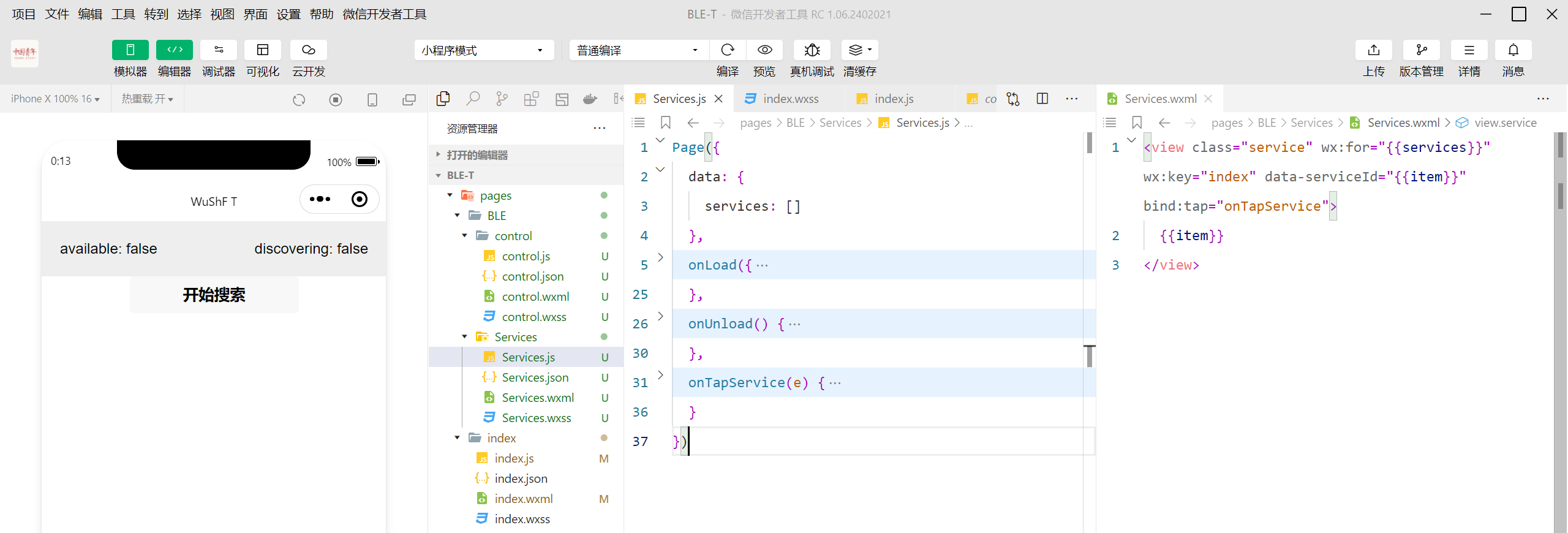Viewport: 1568px width, 533px height.
Task: Switch to index.wxss editor tab
Action: click(x=790, y=99)
